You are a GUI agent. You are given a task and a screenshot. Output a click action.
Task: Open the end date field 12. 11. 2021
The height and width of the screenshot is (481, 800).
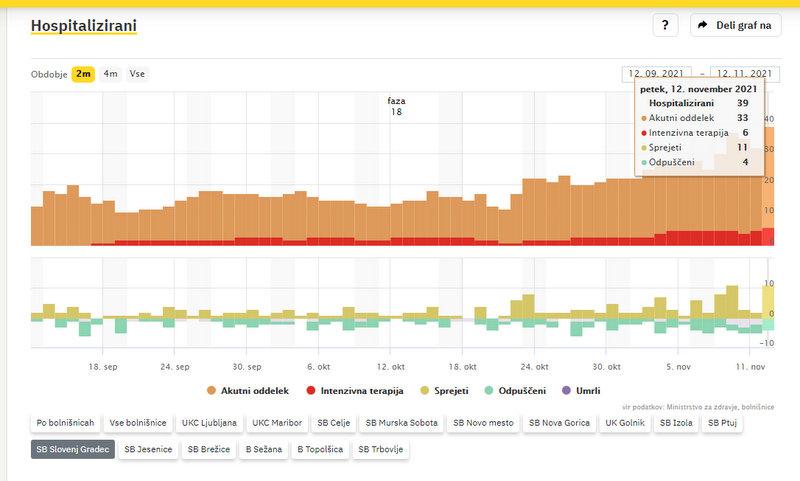click(x=744, y=74)
